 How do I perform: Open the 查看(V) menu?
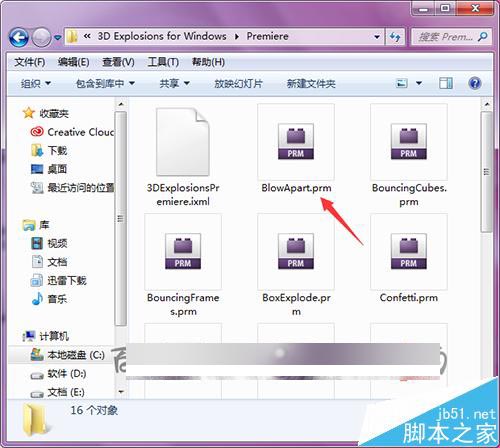[x=118, y=62]
